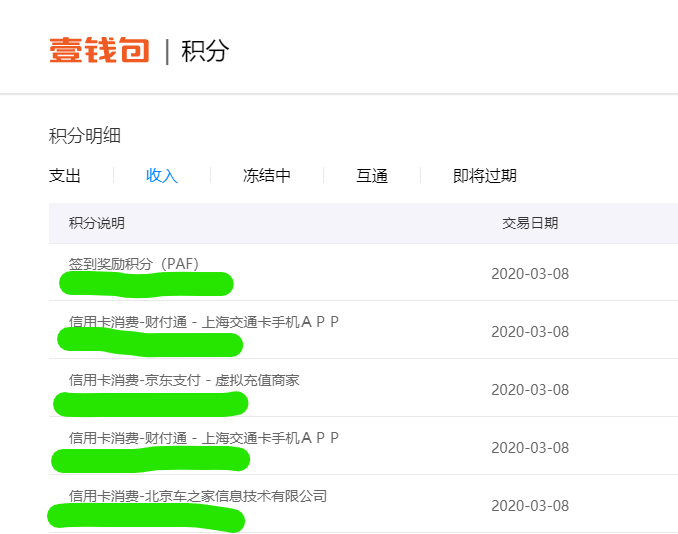The height and width of the screenshot is (534, 678).
Task: Click the date in the 北京车之家 row
Action: pos(530,506)
